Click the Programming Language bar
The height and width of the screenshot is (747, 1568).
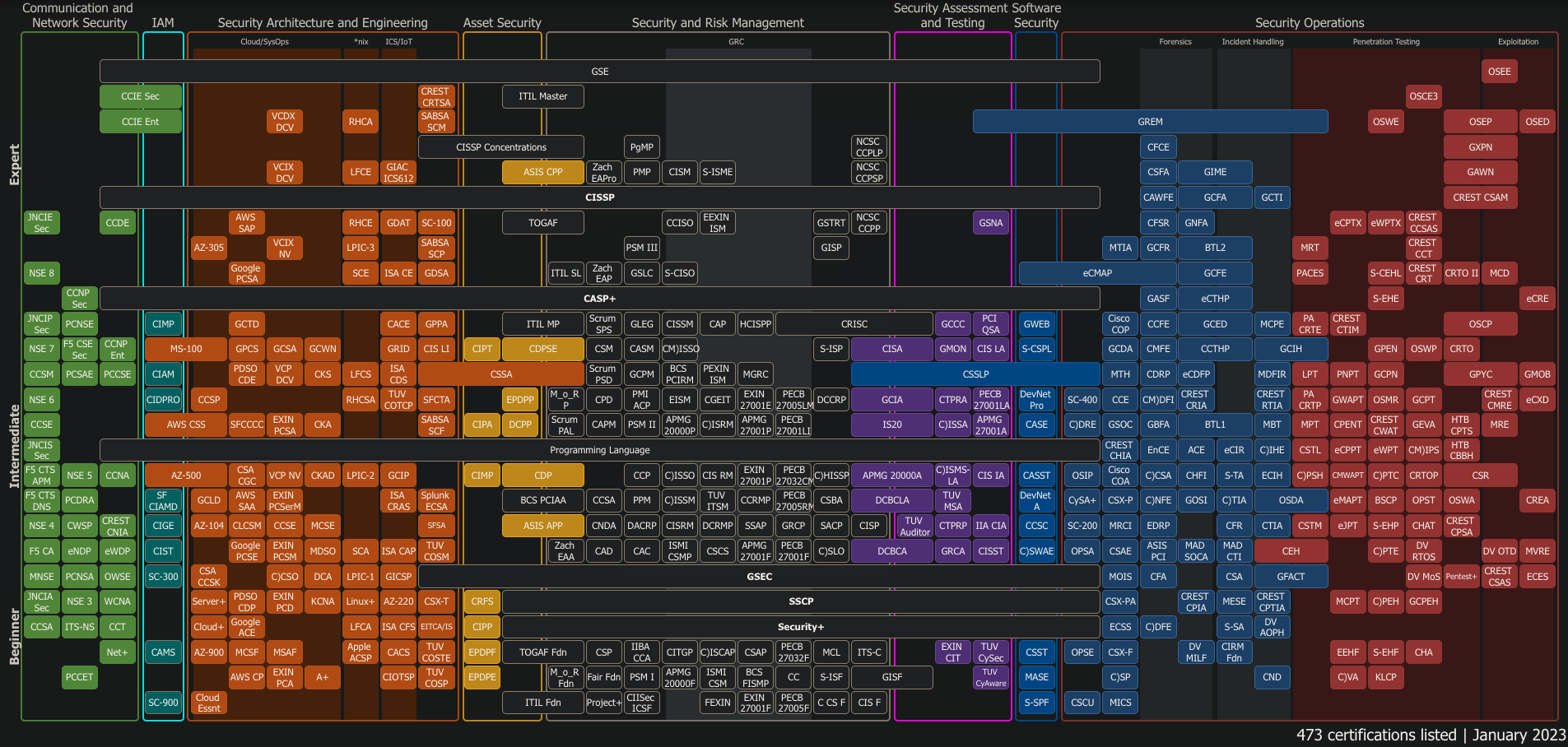click(599, 450)
